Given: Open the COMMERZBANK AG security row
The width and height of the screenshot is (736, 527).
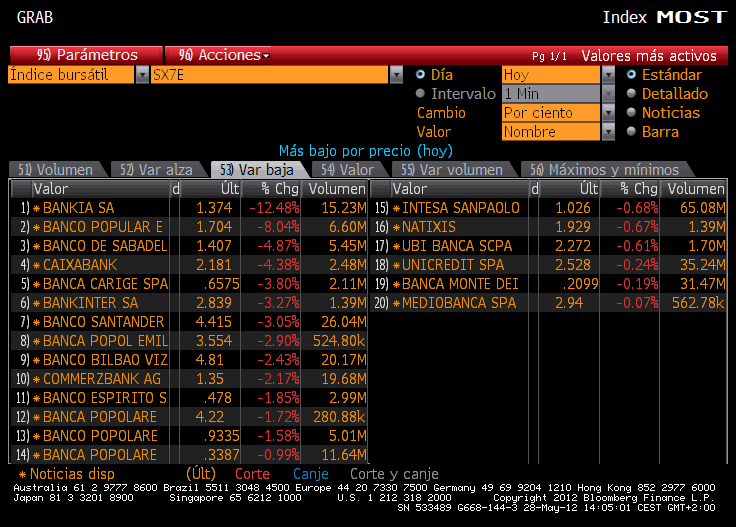Looking at the screenshot, I should (x=188, y=379).
